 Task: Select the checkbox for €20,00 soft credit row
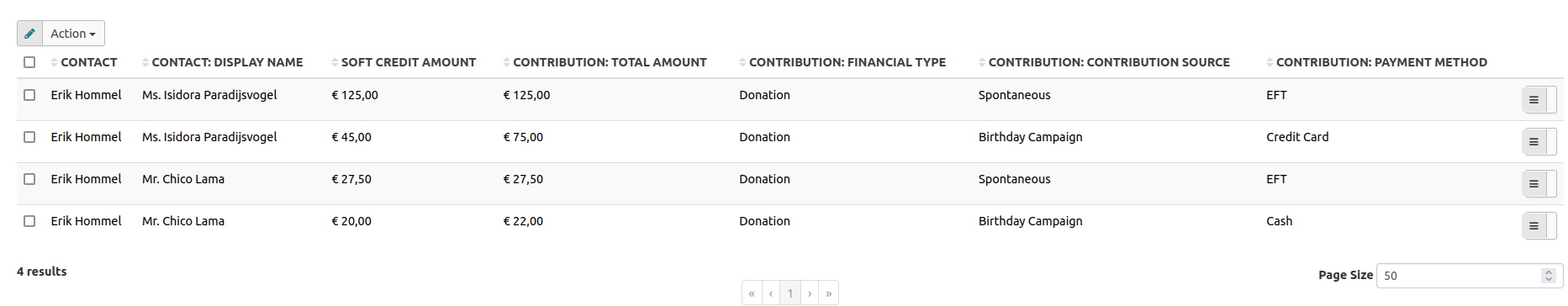(29, 221)
